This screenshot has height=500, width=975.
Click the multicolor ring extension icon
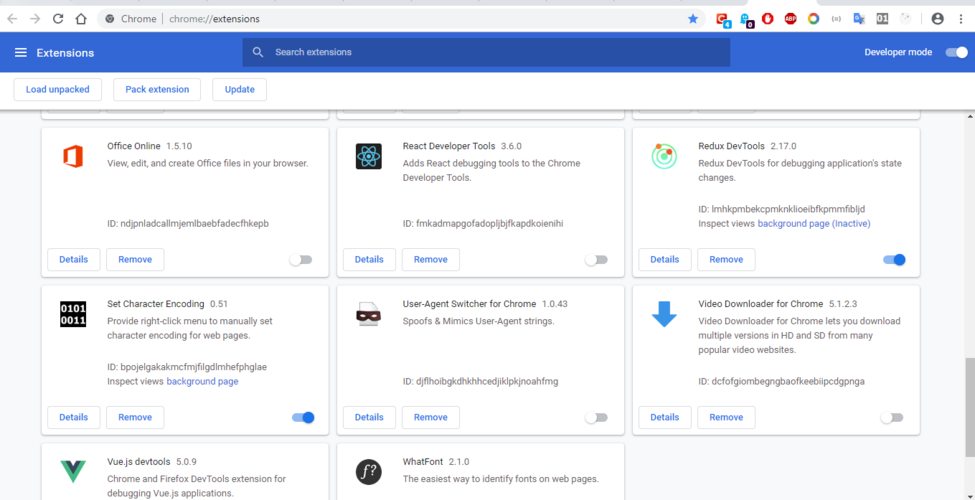[x=813, y=19]
